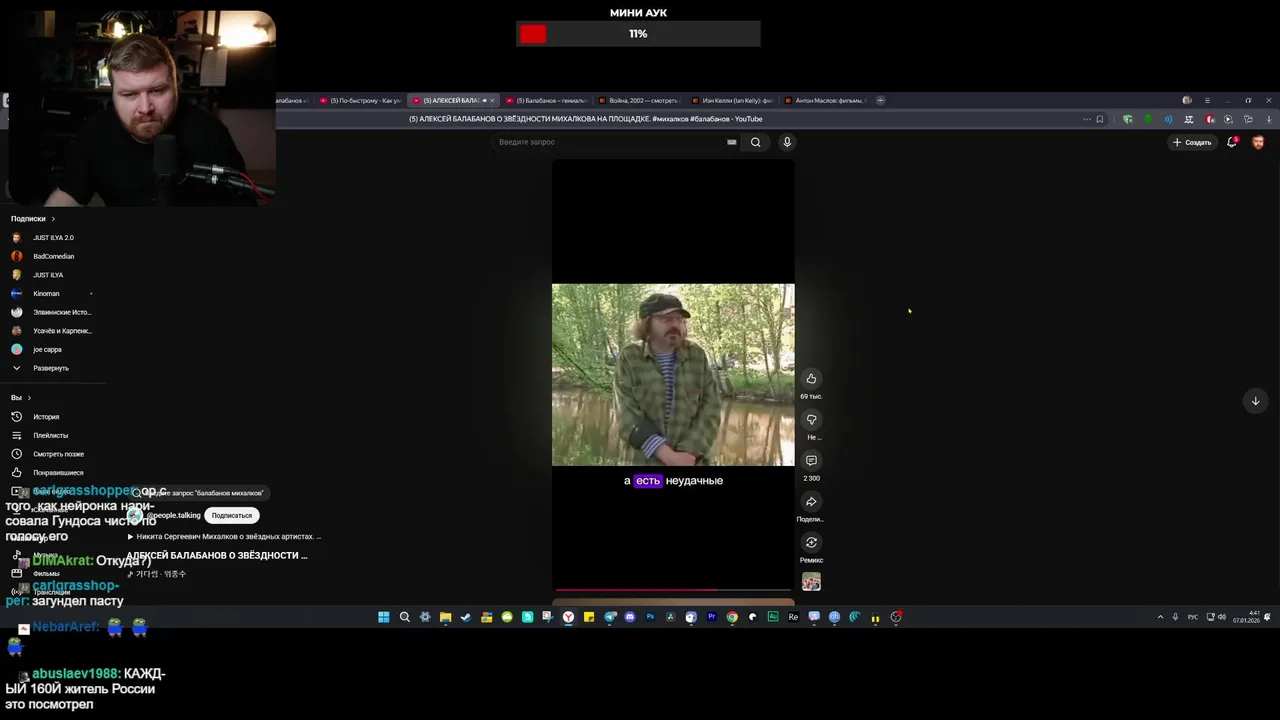
Task: Open Discord from the taskbar
Action: tap(630, 617)
